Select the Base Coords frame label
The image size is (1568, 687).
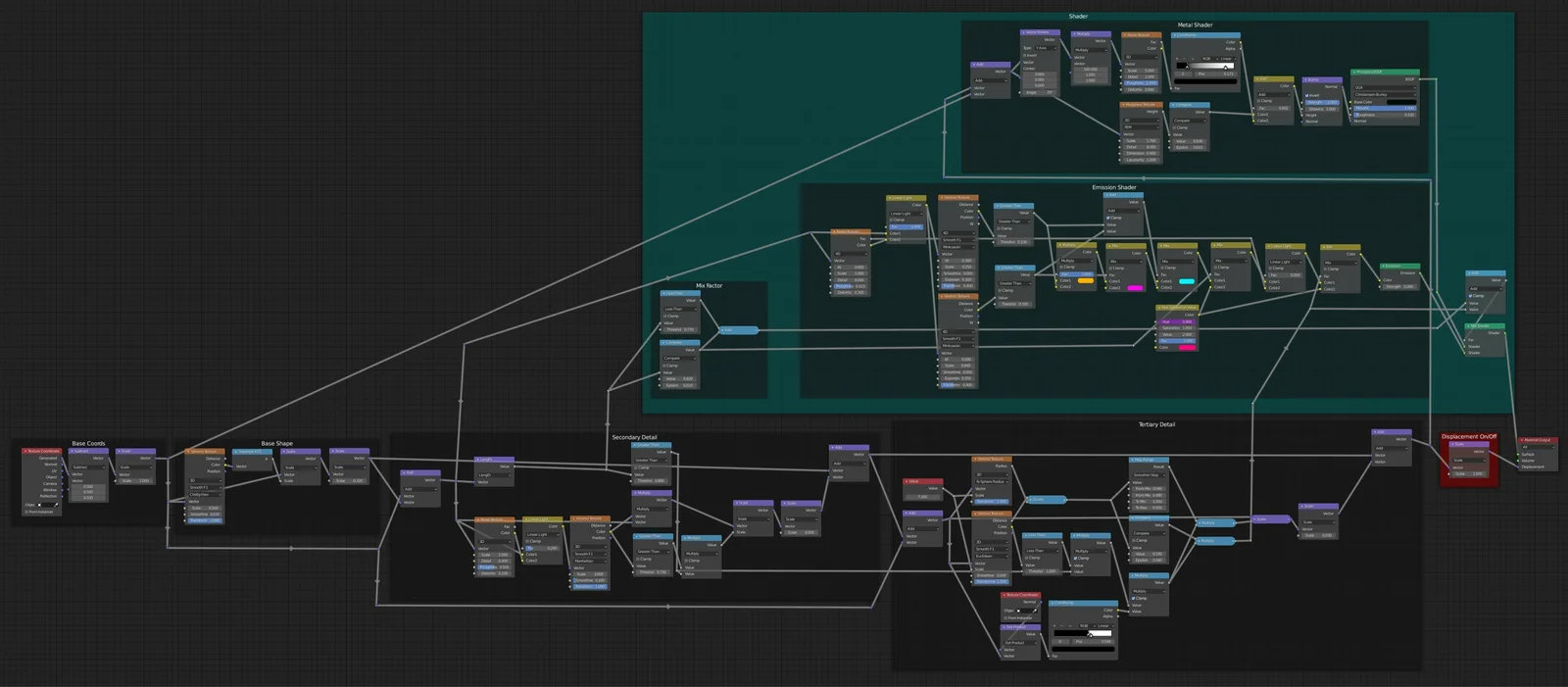[x=88, y=443]
